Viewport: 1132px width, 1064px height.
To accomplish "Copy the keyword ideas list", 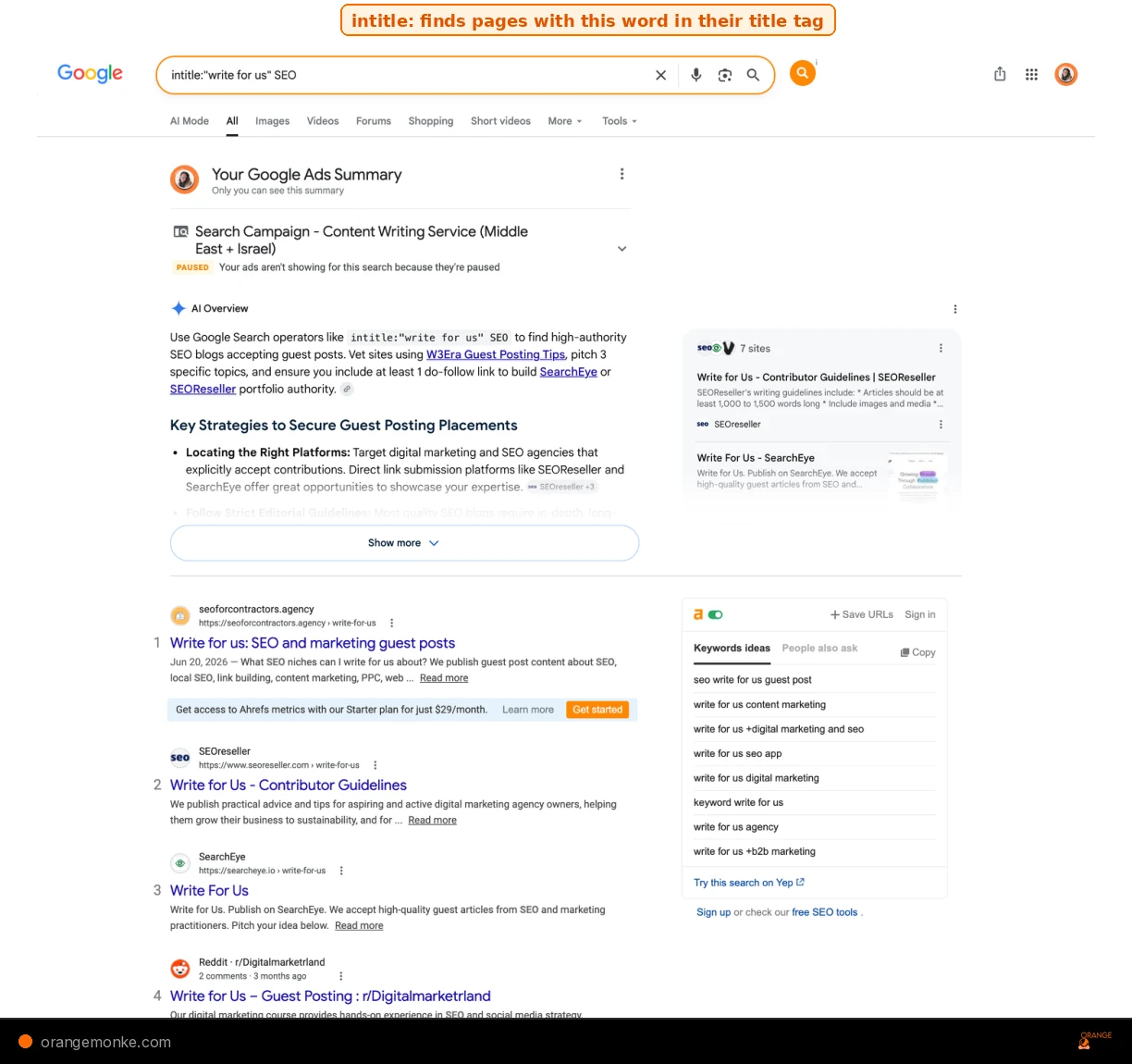I will coord(917,652).
